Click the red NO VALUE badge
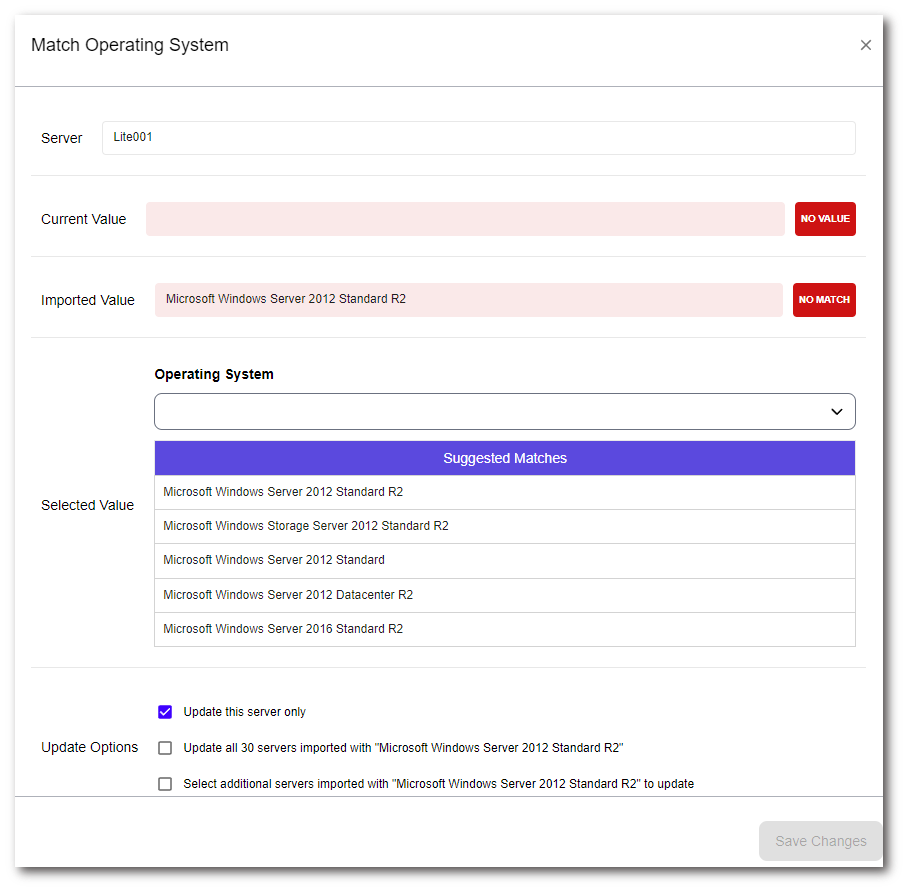This screenshot has height=892, width=908. click(x=825, y=219)
